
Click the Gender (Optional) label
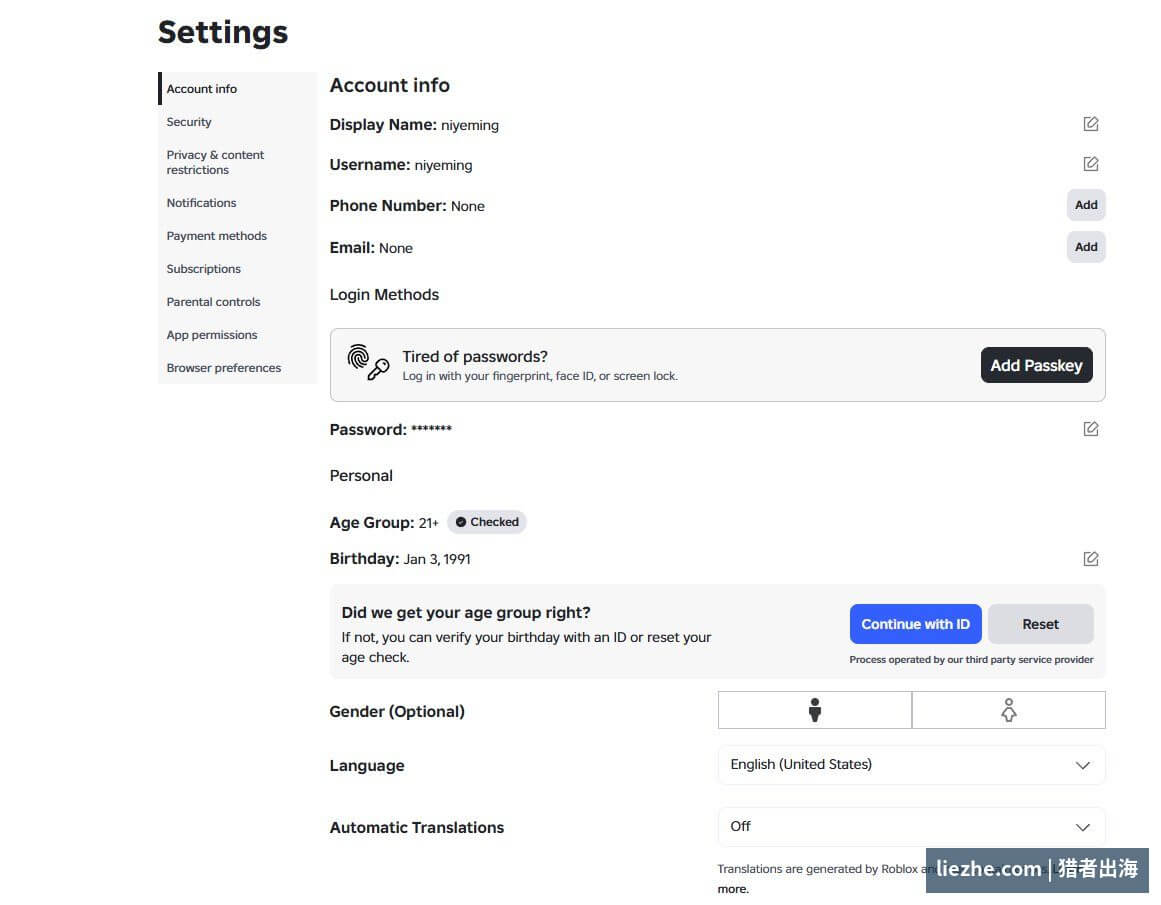(397, 712)
